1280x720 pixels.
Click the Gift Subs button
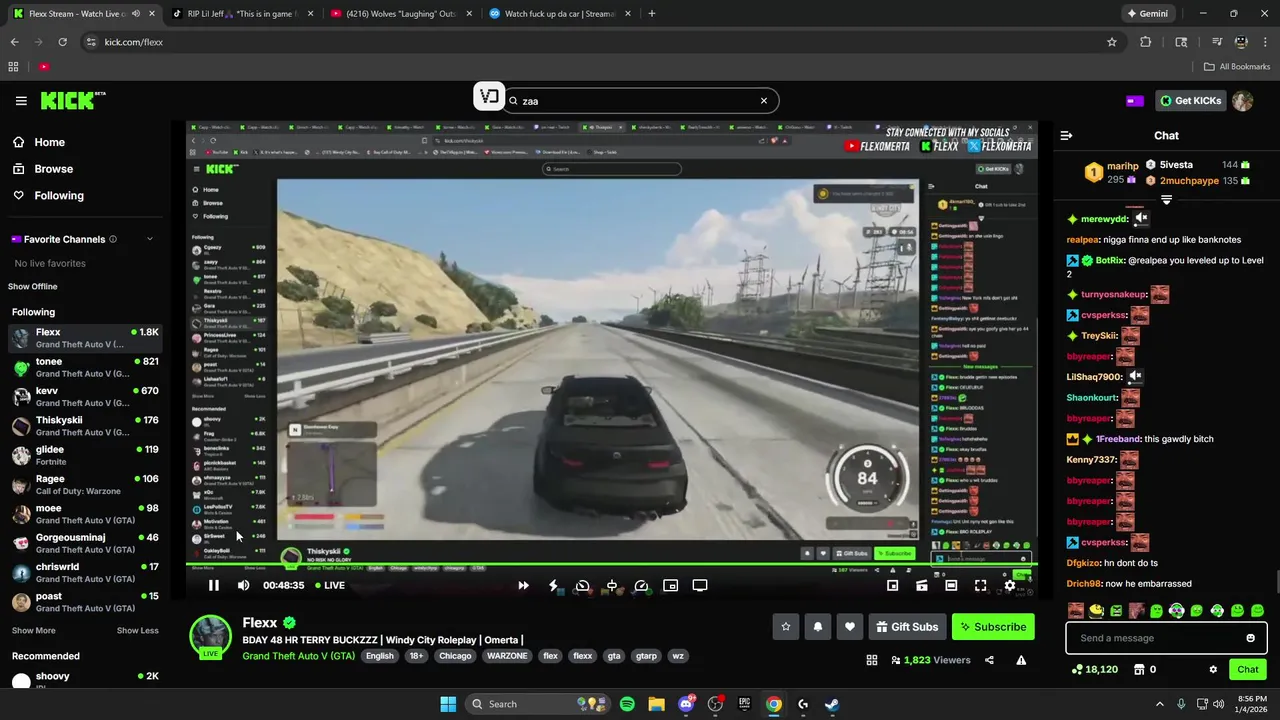(x=907, y=627)
